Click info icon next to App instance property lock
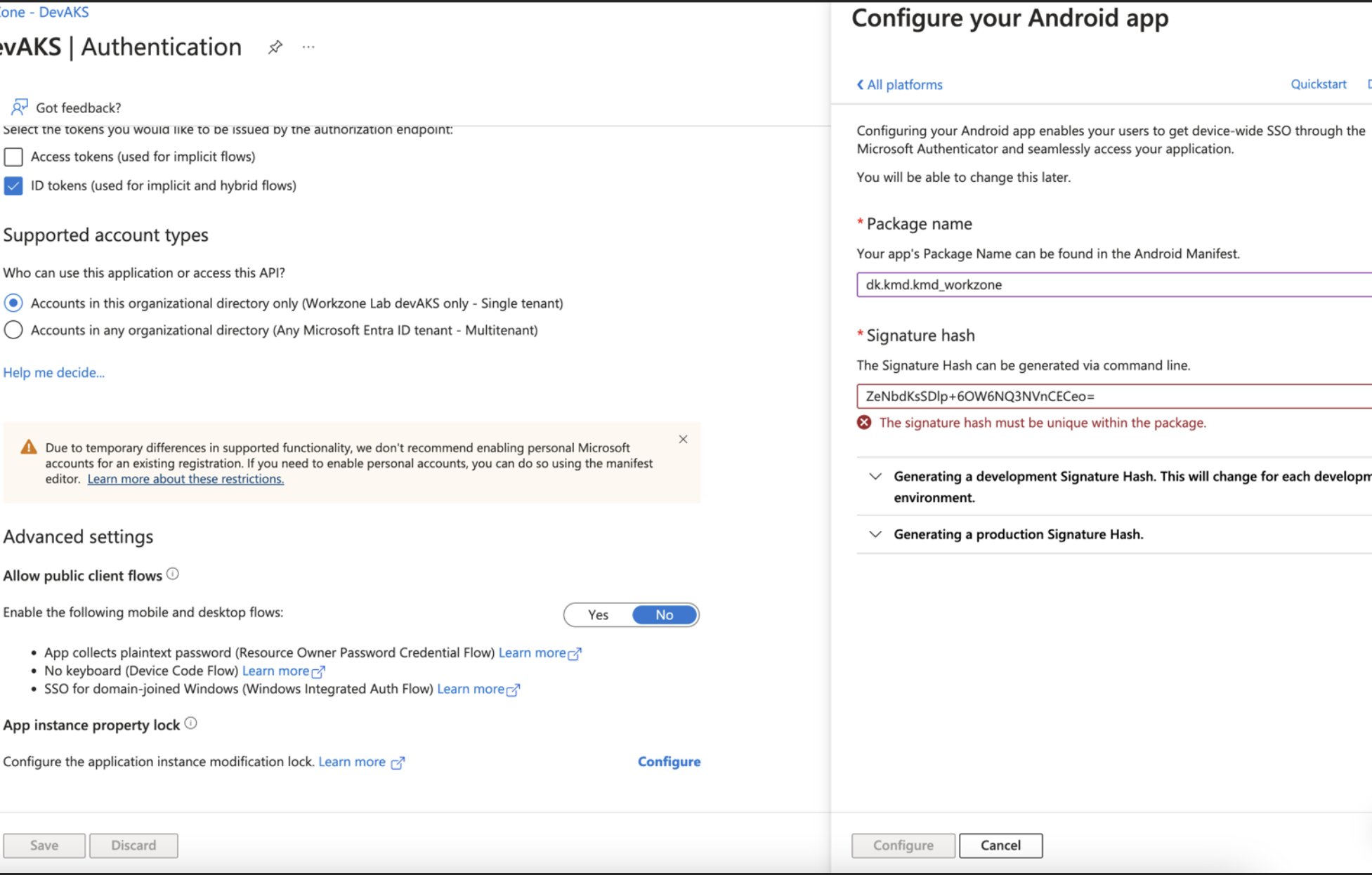 coord(190,723)
